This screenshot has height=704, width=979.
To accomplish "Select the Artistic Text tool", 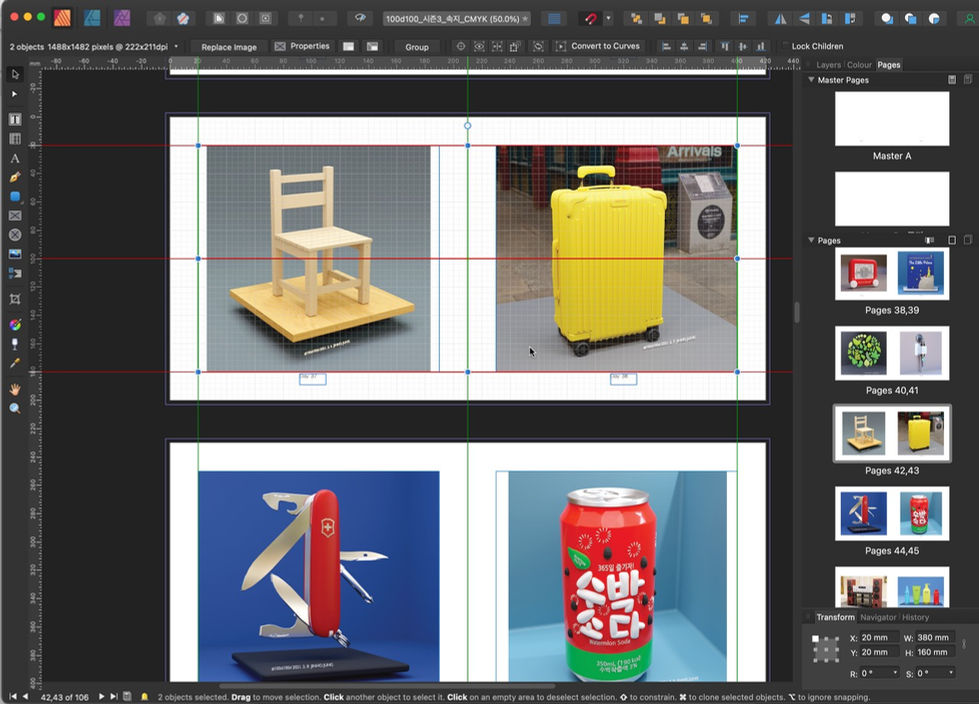I will [15, 159].
